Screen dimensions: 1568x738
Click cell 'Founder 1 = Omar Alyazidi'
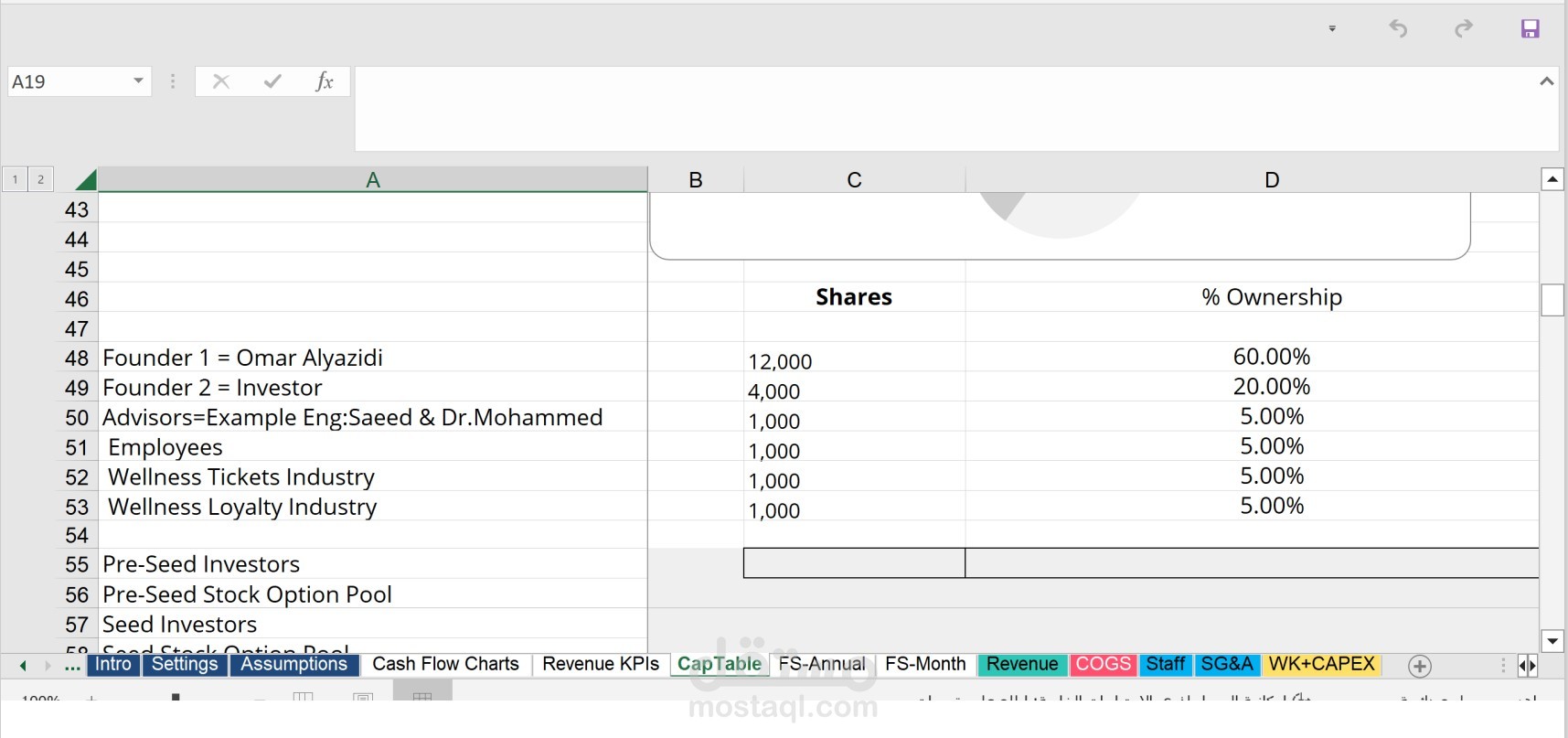(372, 358)
